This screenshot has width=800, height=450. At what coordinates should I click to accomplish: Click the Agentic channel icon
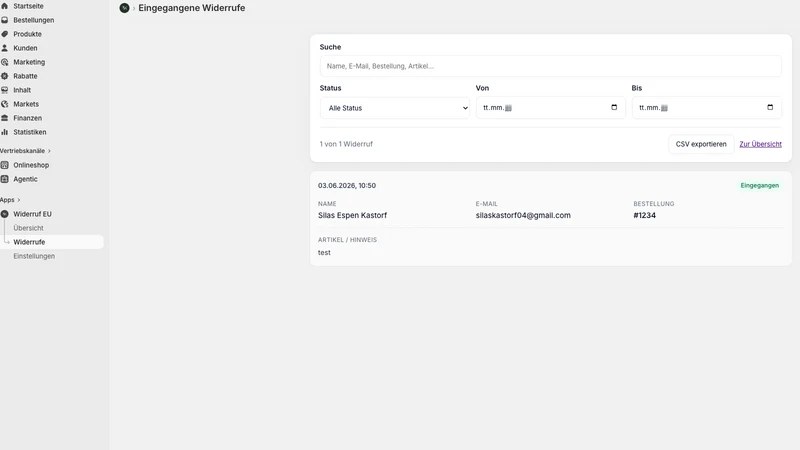click(x=5, y=179)
